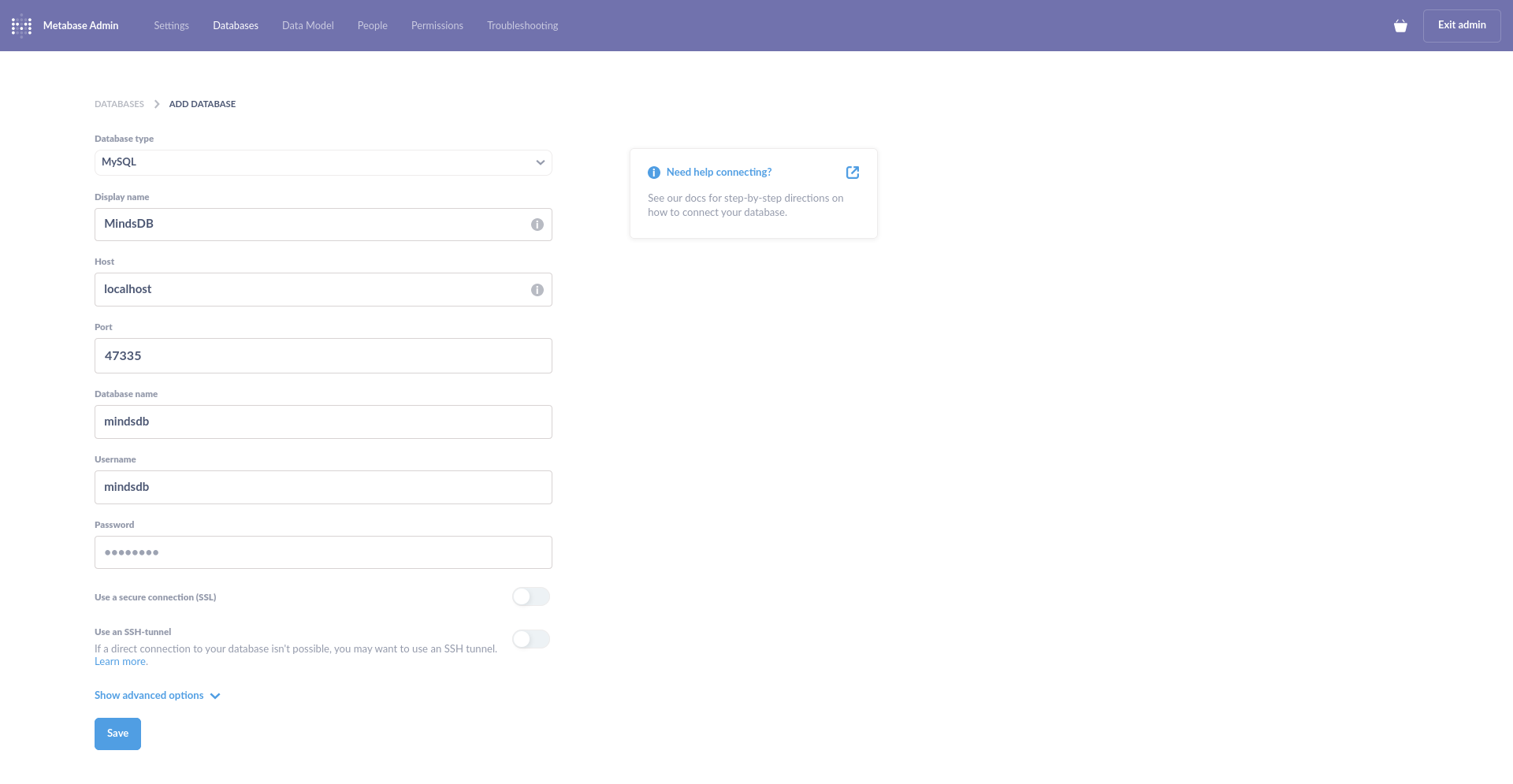Click the blue info icon in help card
Screen dimensions: 1513x784
654,173
